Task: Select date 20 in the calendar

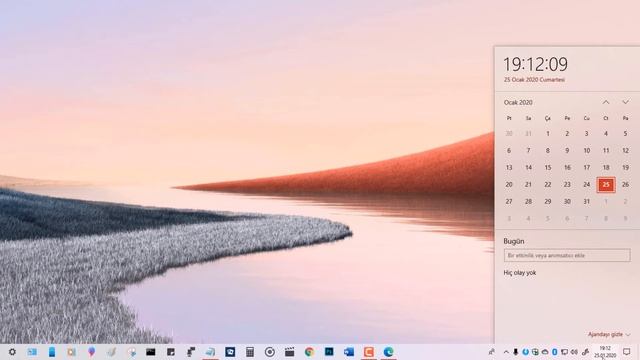Action: coord(509,184)
